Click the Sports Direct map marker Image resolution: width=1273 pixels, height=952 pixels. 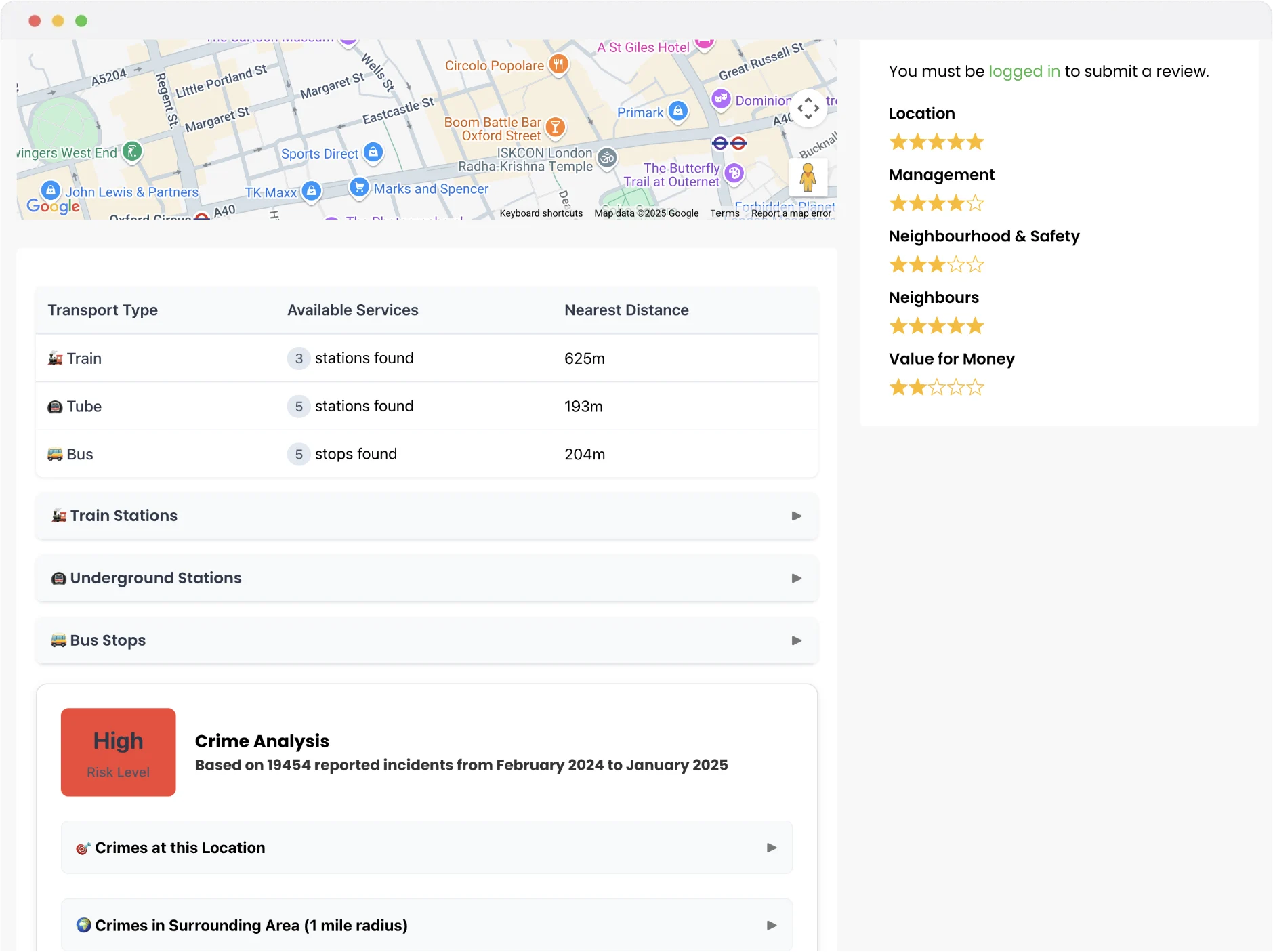pos(373,152)
